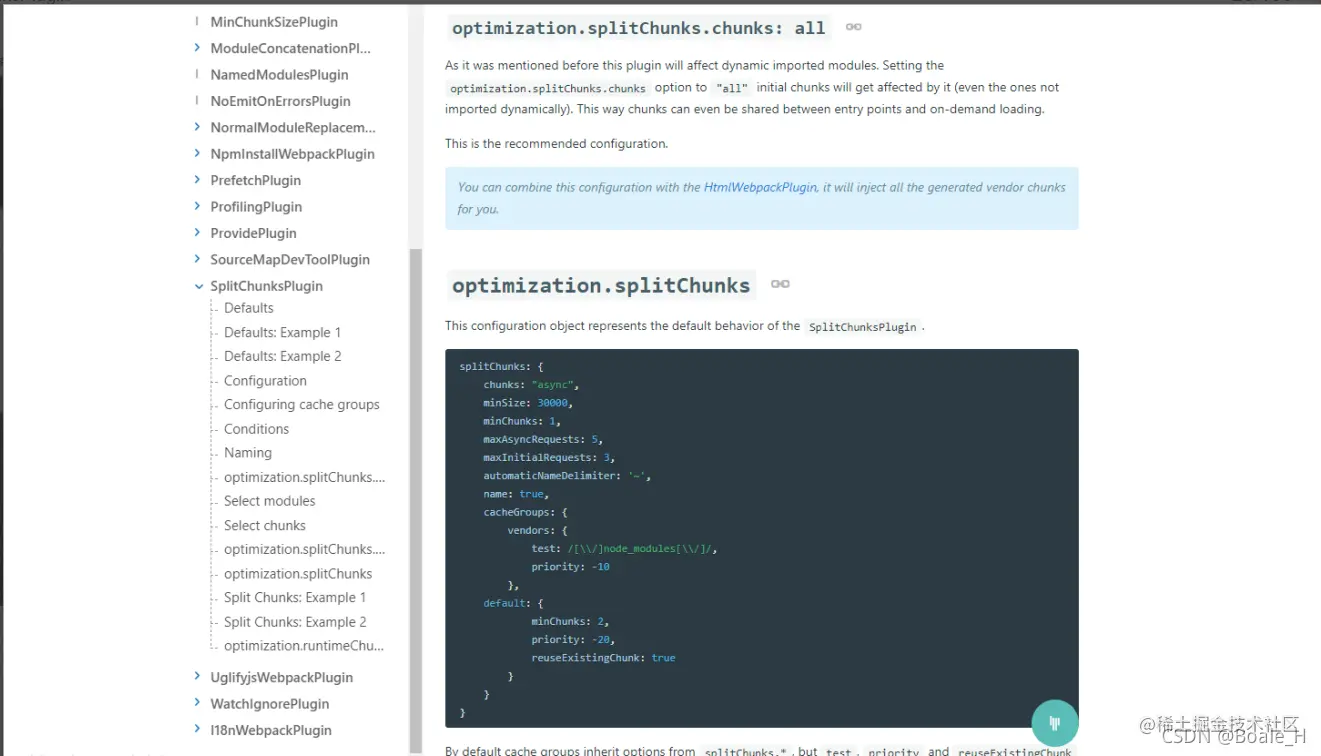Expand the NpmInstallWebpackPlugin item arrow
The image size is (1321, 756).
[x=198, y=154]
